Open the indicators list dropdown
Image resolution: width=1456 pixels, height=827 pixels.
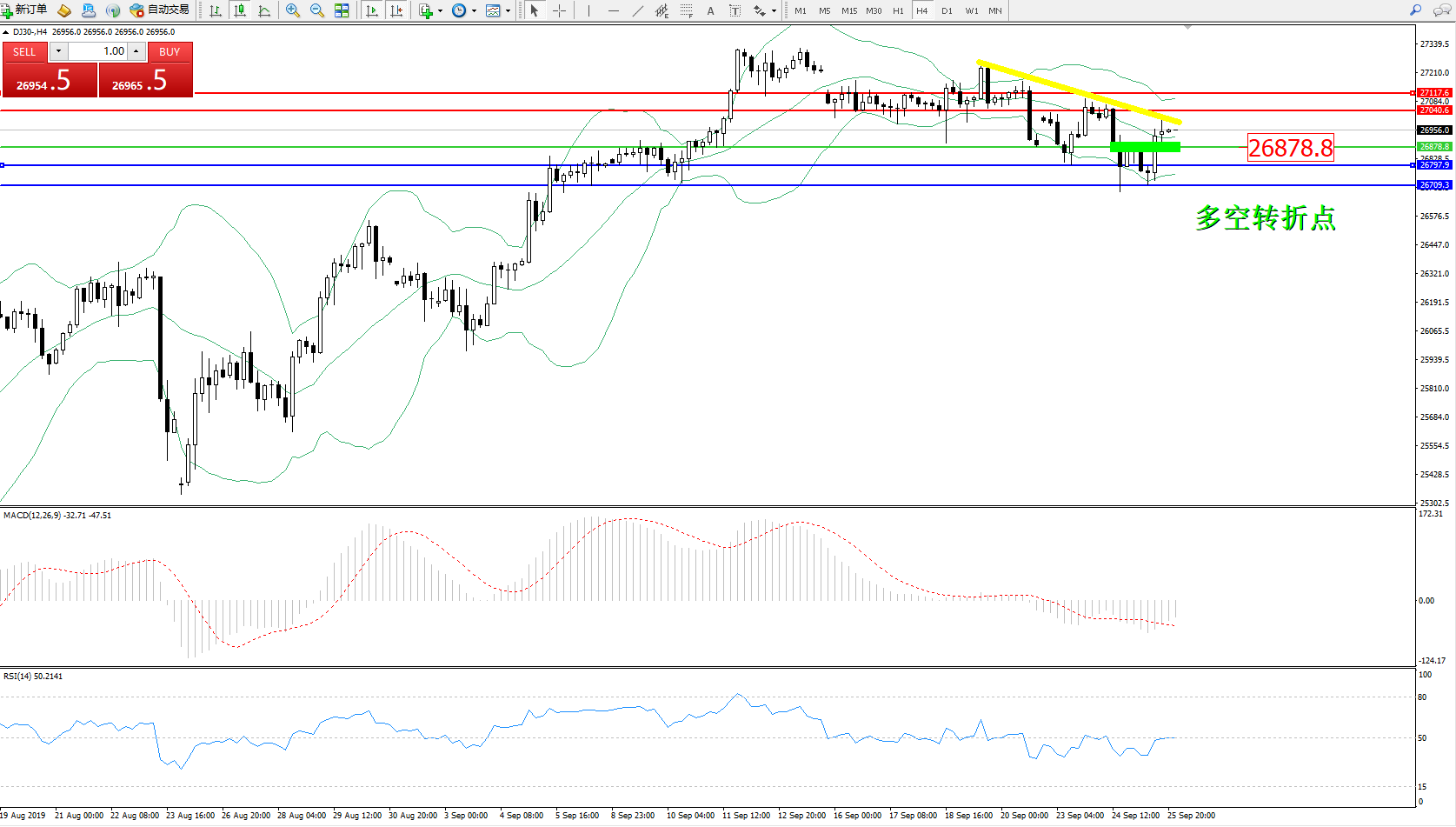[441, 11]
